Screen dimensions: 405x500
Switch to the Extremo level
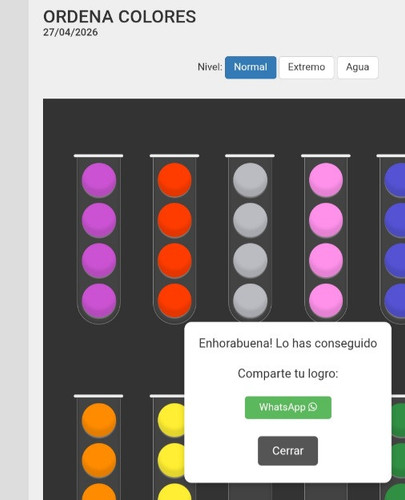(306, 67)
